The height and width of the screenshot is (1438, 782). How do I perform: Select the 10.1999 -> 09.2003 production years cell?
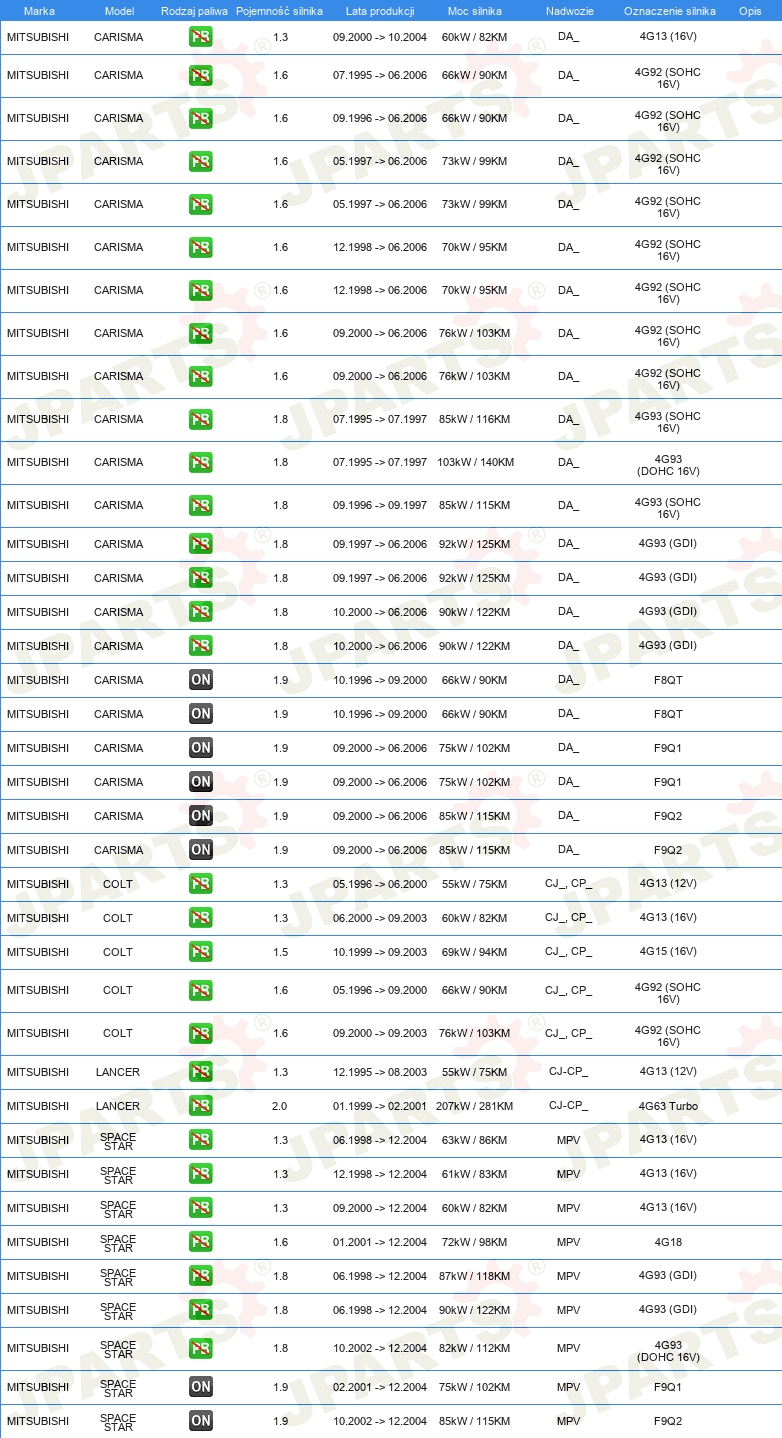(380, 952)
